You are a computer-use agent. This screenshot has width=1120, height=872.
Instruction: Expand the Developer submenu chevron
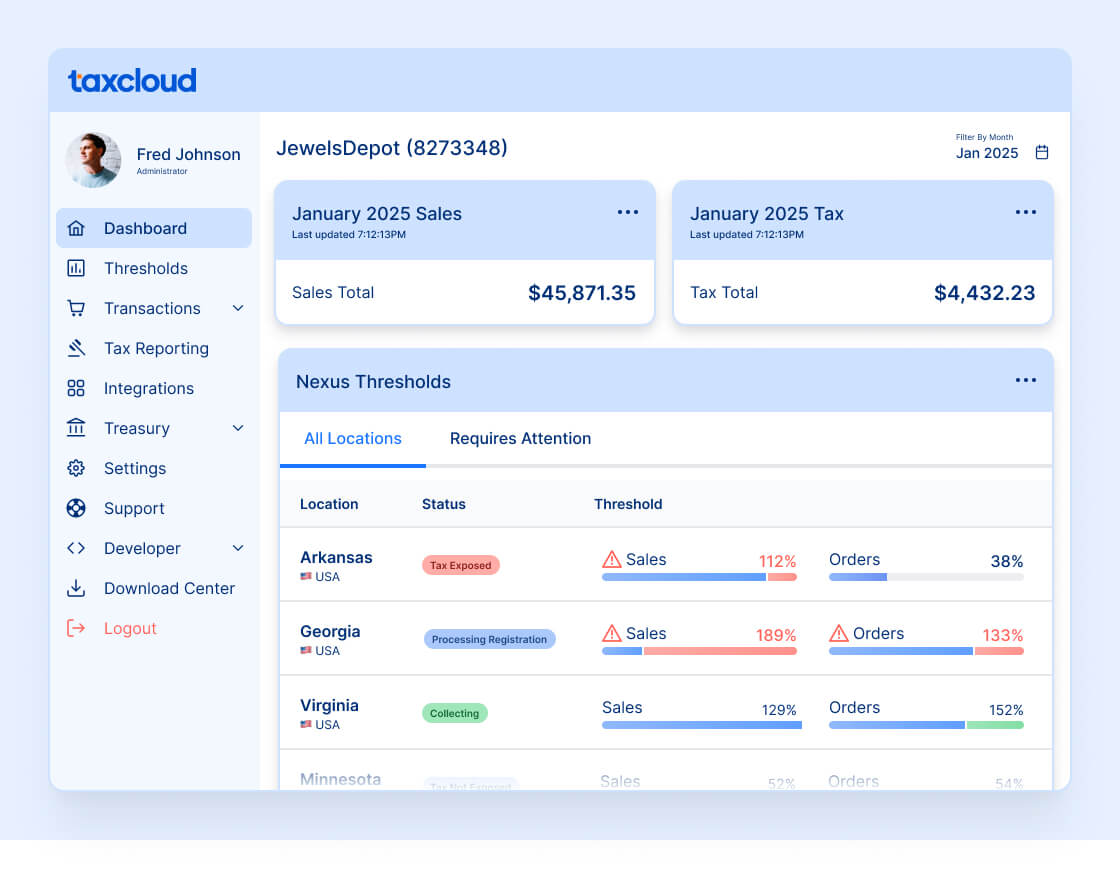point(239,548)
